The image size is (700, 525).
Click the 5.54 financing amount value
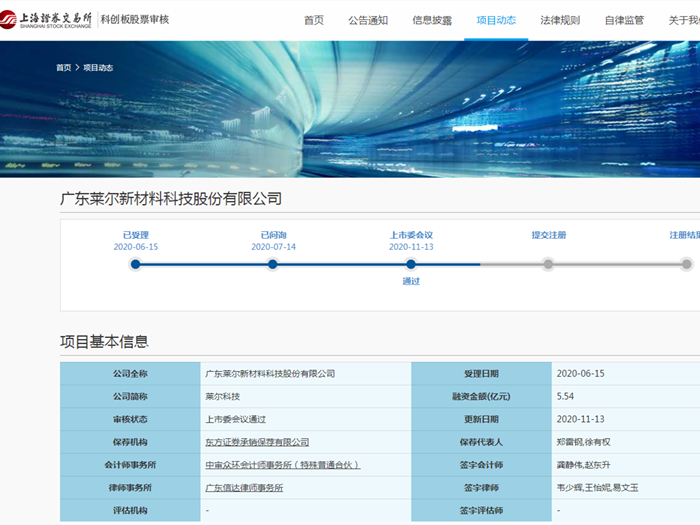[x=565, y=396]
